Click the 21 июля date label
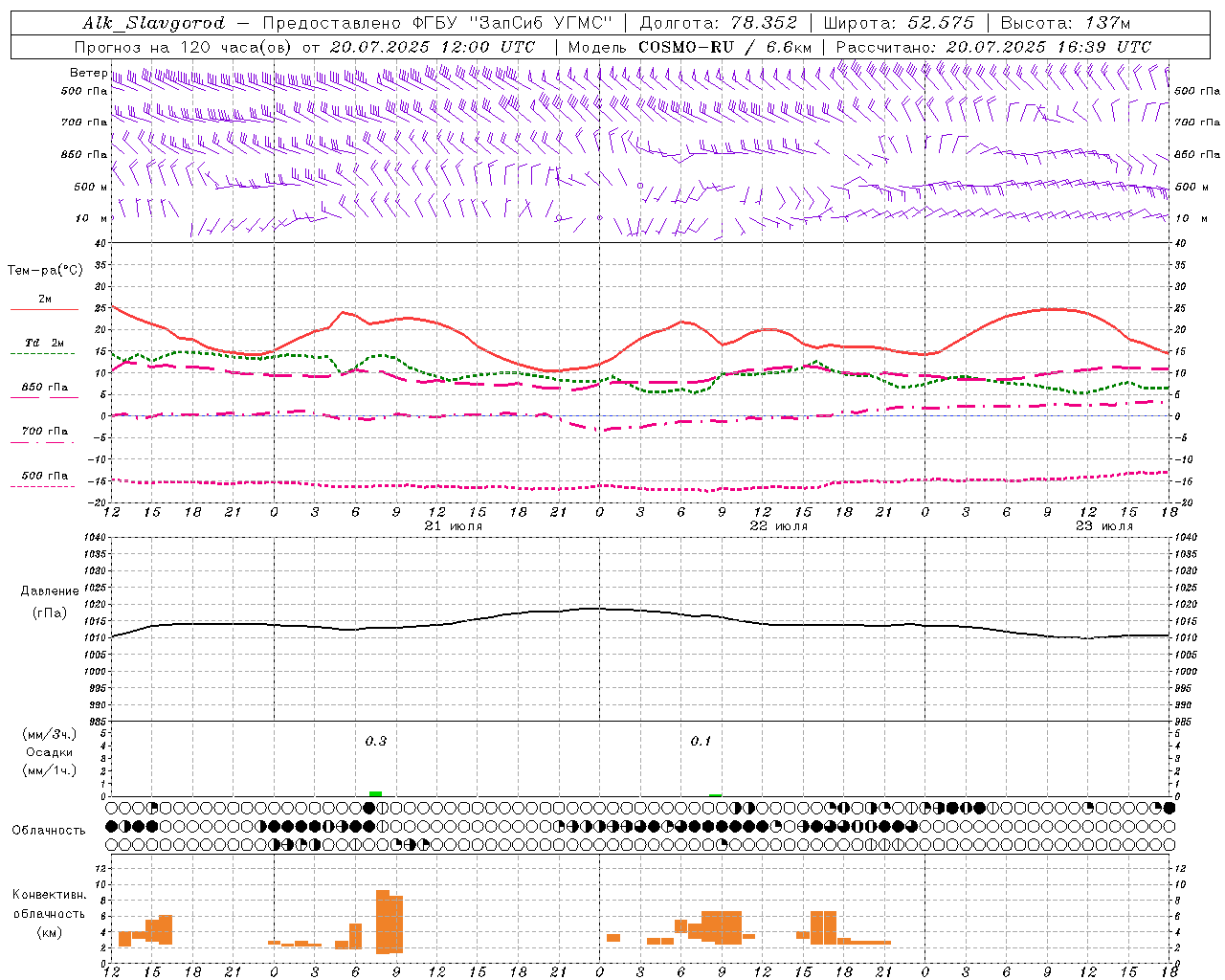The image size is (1225, 980). pos(453,526)
